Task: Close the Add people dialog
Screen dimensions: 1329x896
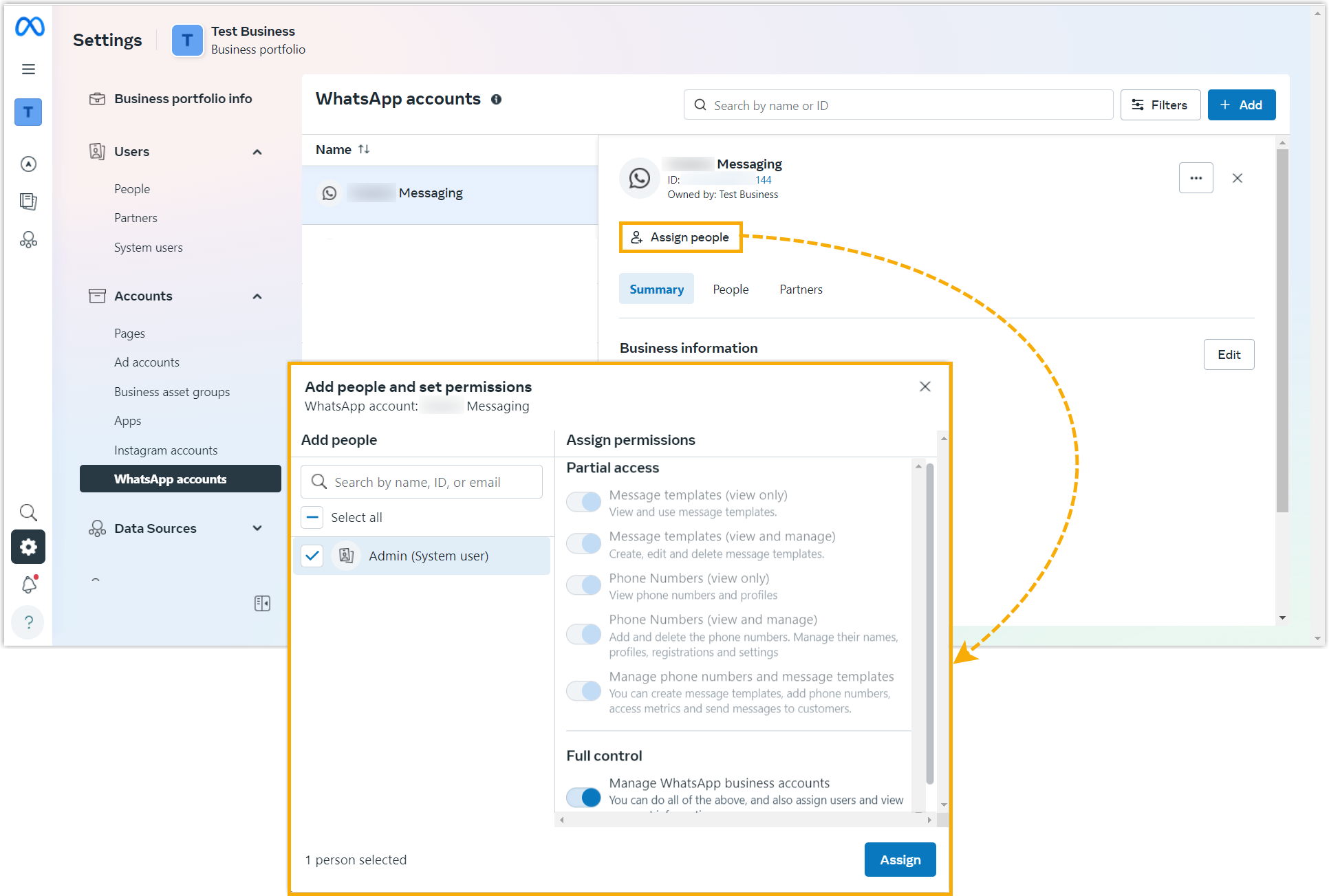Action: point(925,386)
